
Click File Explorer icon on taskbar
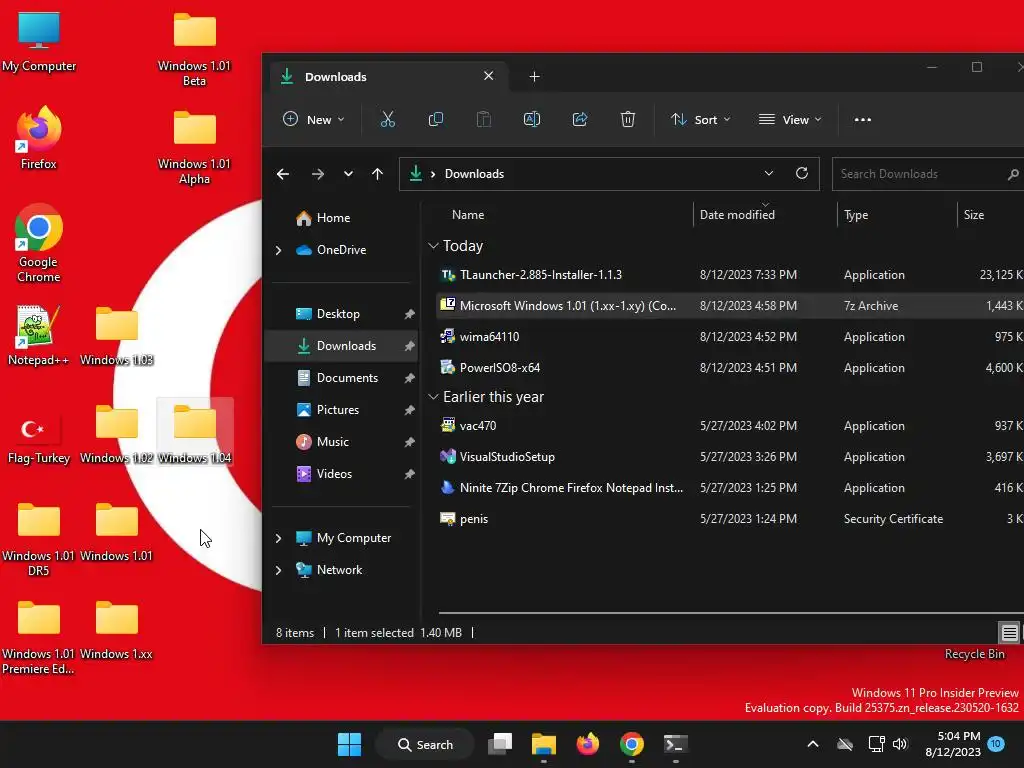(x=543, y=744)
